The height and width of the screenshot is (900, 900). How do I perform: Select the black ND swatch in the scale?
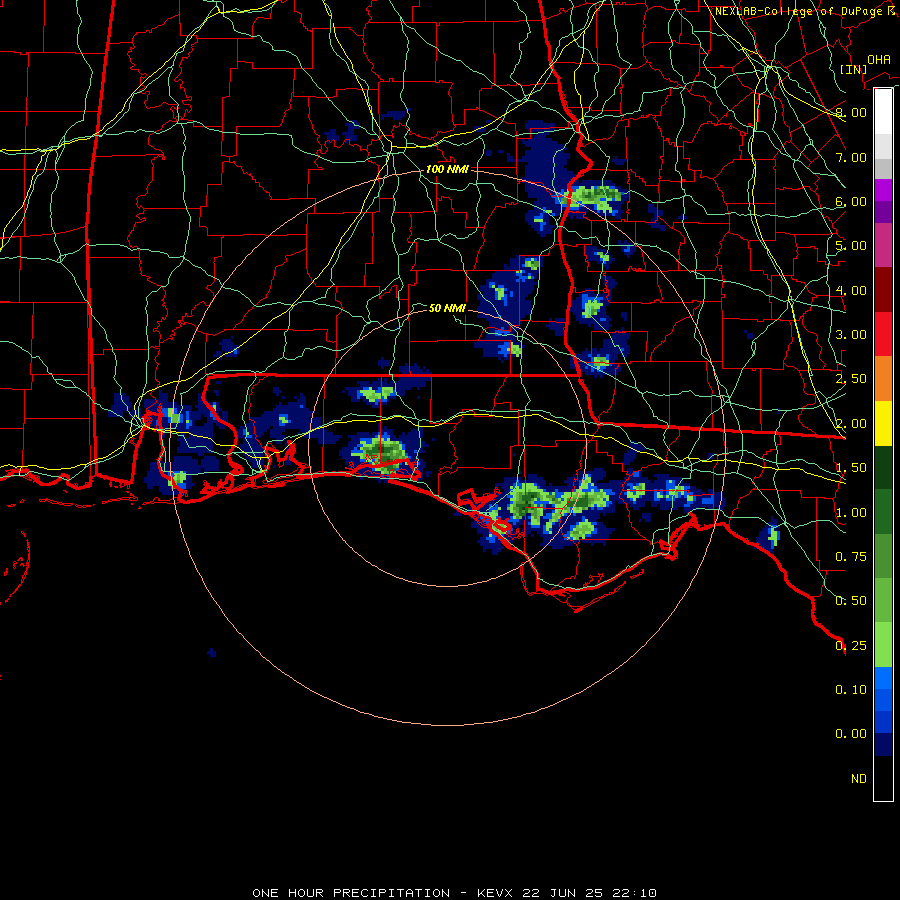(883, 778)
